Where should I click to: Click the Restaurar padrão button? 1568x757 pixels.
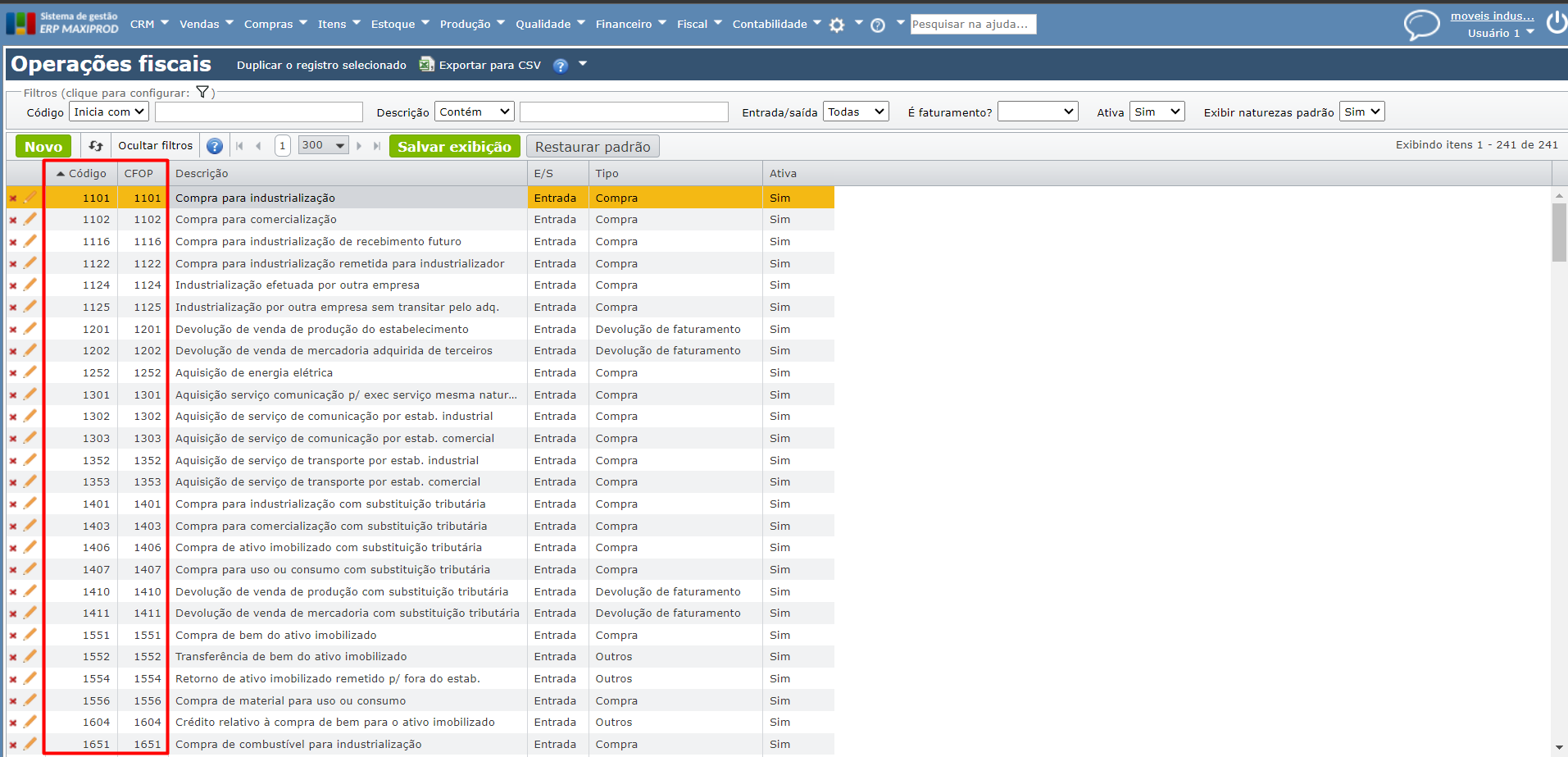pyautogui.click(x=593, y=147)
